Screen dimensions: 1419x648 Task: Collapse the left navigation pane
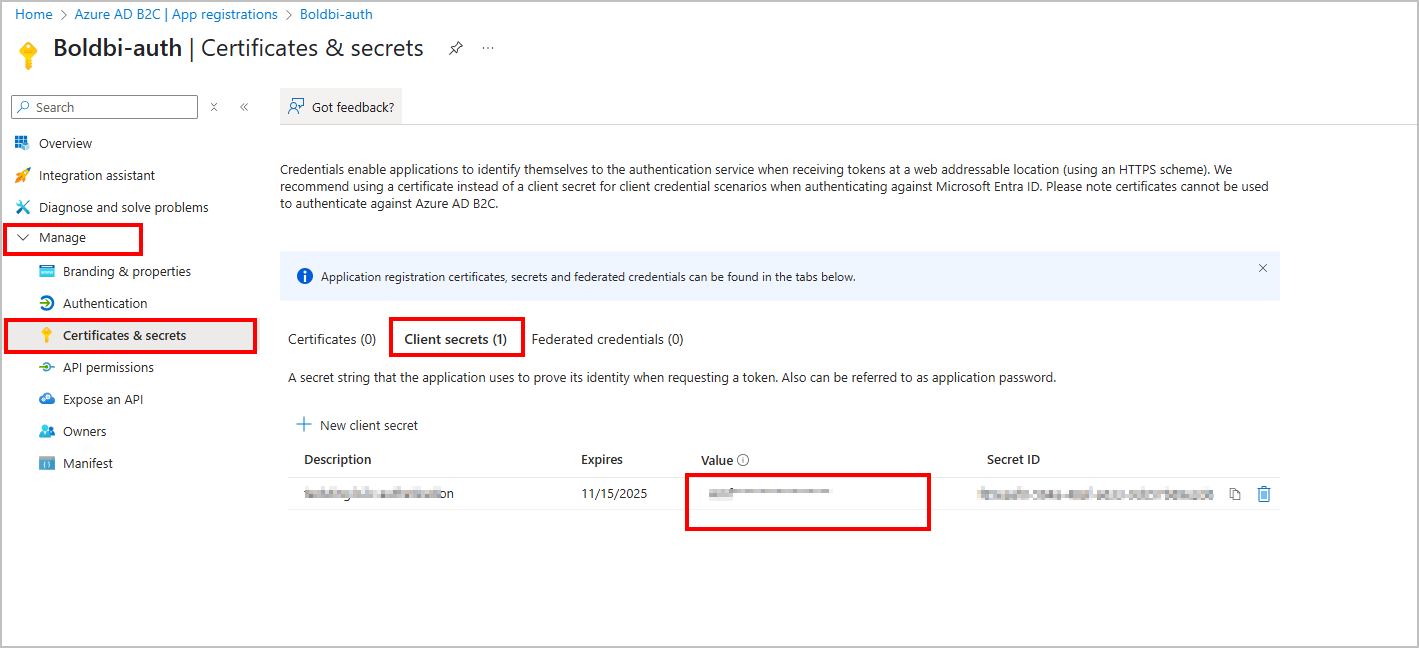click(244, 106)
